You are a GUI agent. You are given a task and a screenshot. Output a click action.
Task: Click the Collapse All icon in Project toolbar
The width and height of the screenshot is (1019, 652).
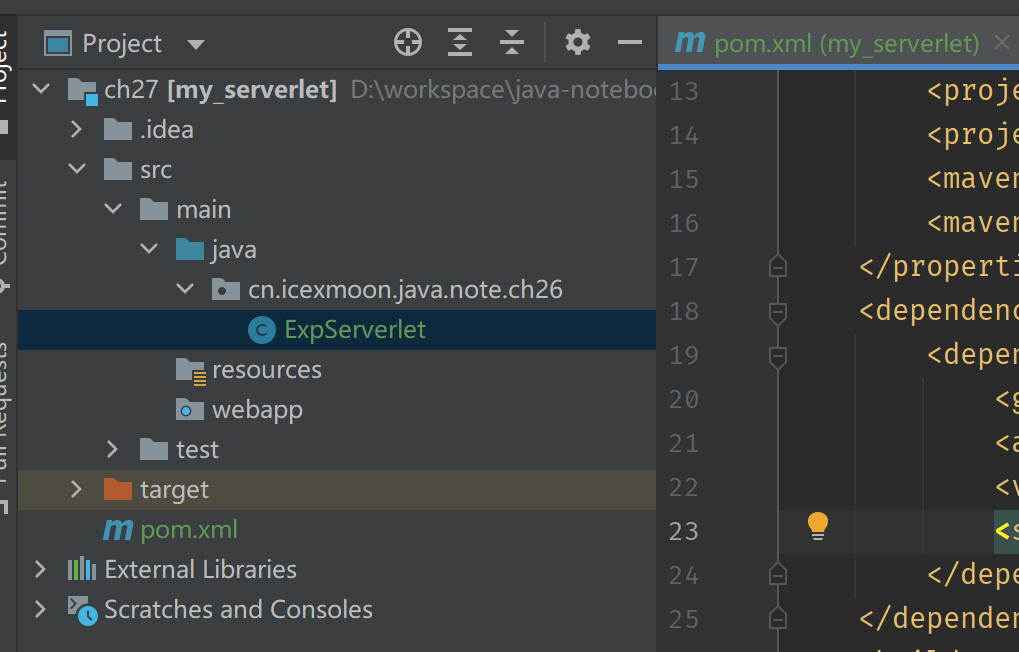click(x=511, y=42)
